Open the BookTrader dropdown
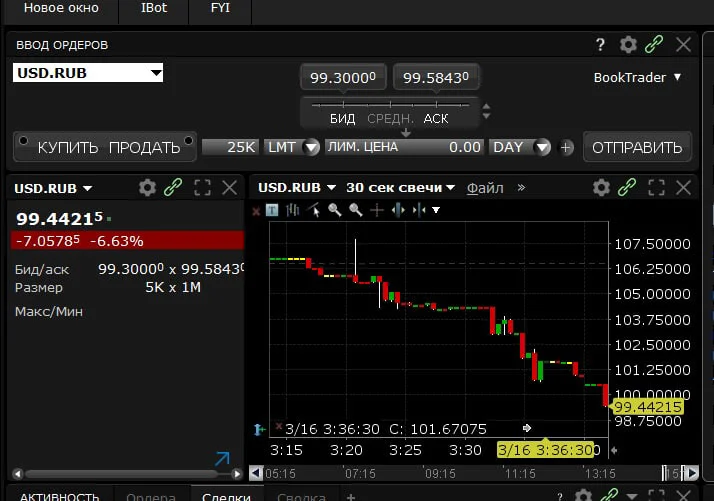The height and width of the screenshot is (501, 714). point(637,77)
